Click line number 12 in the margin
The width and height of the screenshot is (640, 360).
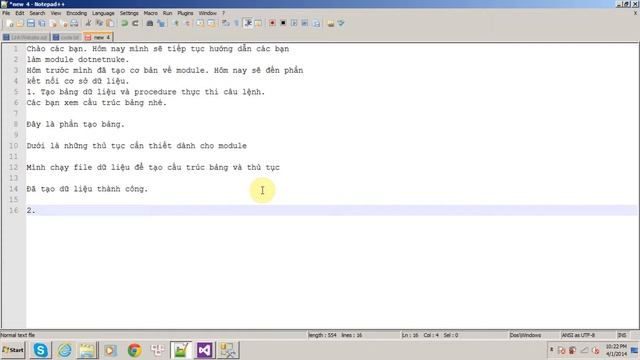pyautogui.click(x=14, y=167)
